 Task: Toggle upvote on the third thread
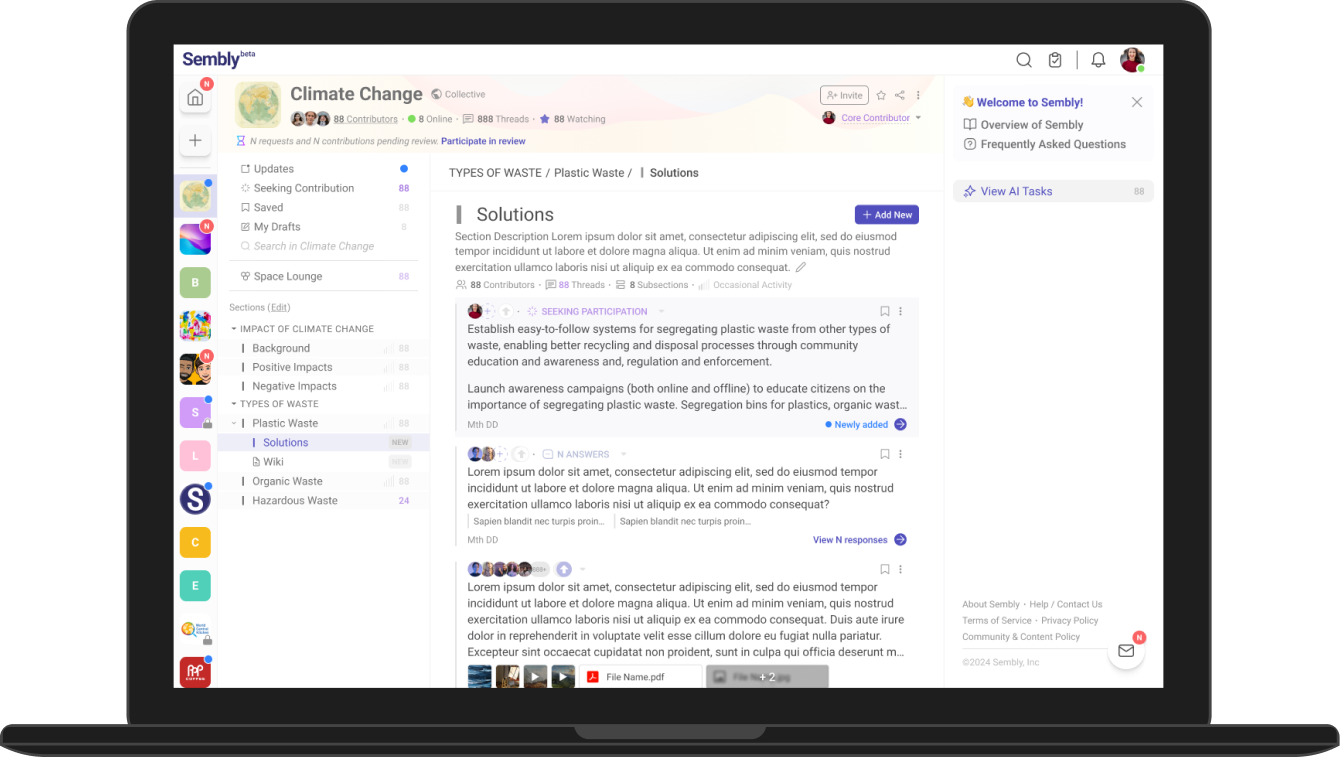pyautogui.click(x=564, y=569)
